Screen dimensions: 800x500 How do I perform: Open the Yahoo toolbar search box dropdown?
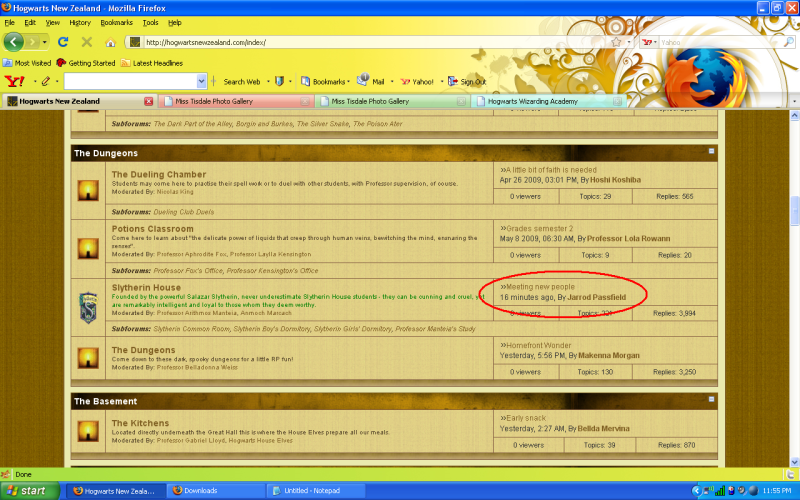(201, 81)
